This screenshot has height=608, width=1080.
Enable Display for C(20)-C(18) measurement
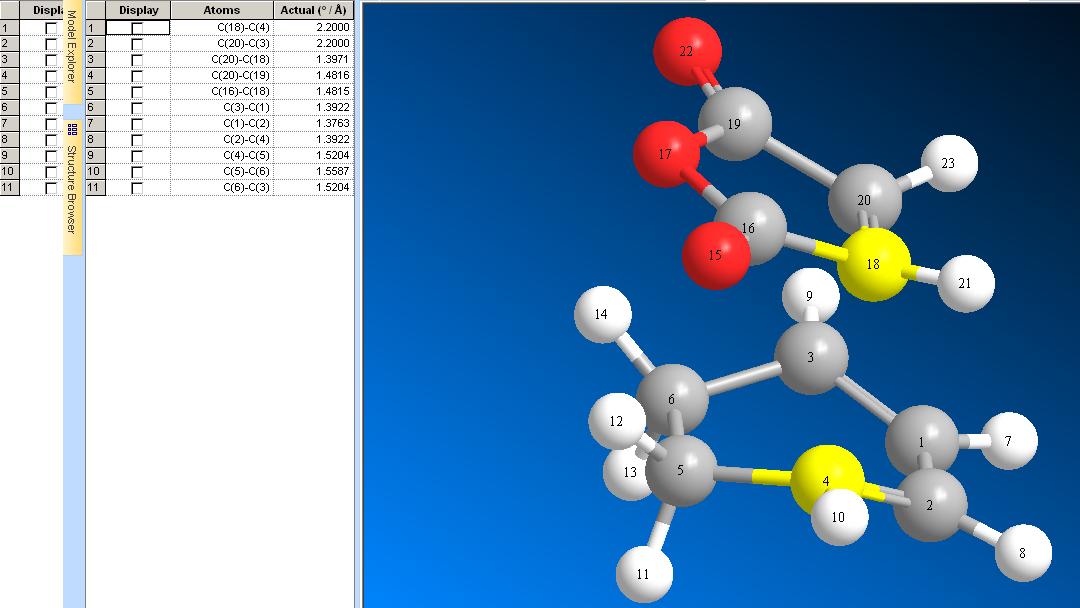point(137,60)
